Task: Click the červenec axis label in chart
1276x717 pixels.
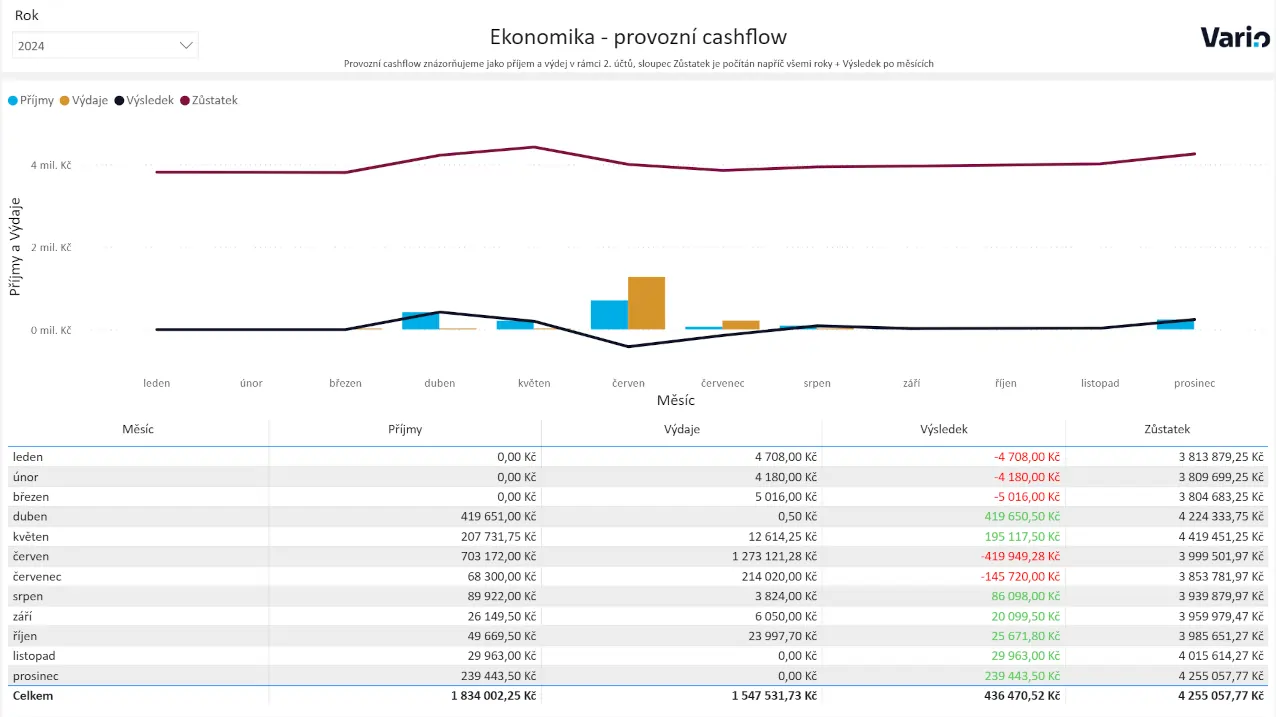Action: click(x=722, y=383)
